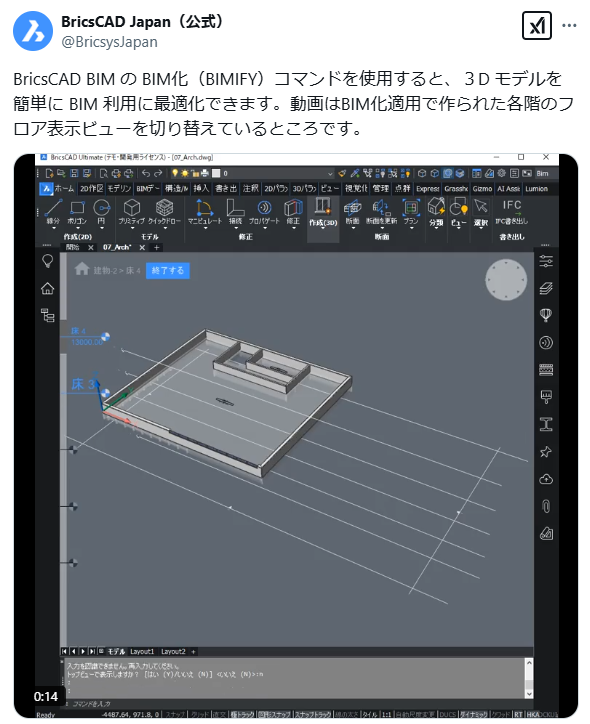Click the IFC書き出し export icon
Viewport: 590px width, 724px height.
pyautogui.click(x=512, y=211)
